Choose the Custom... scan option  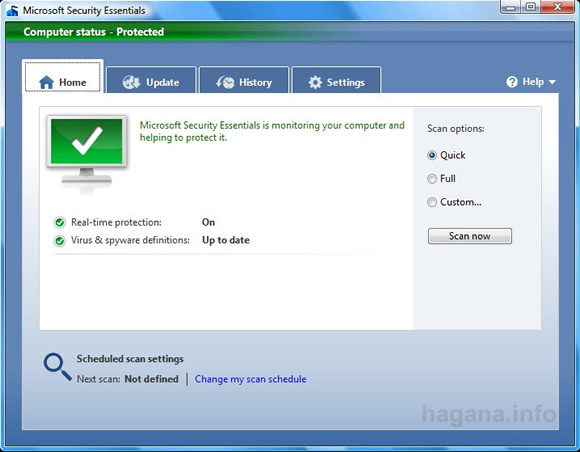[454, 202]
